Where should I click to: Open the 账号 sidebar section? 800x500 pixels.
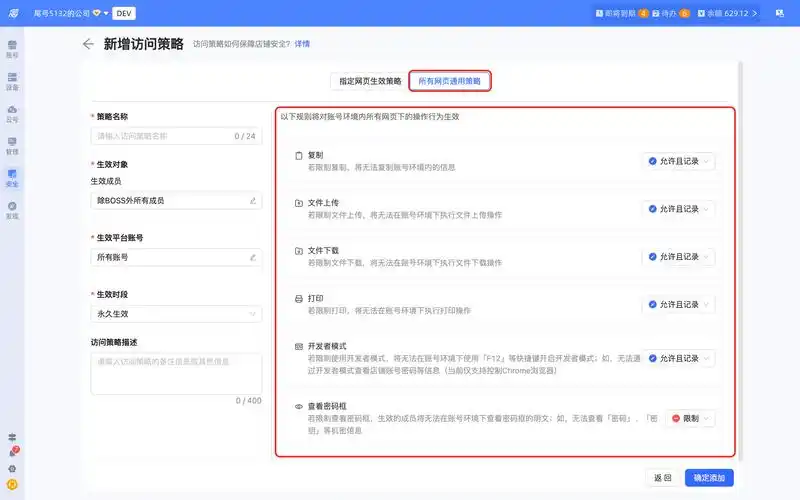coord(12,49)
